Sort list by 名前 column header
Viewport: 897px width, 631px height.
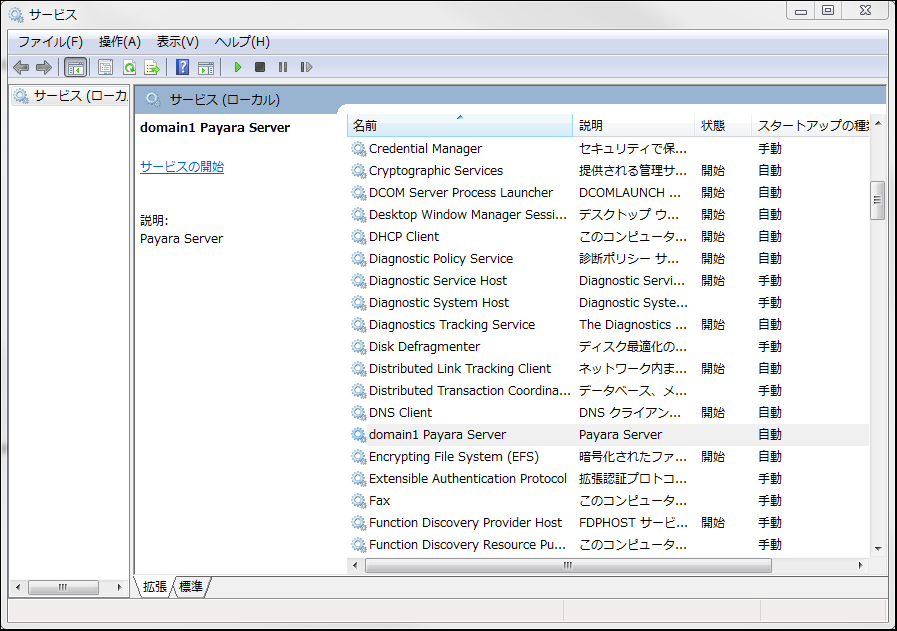[x=460, y=126]
